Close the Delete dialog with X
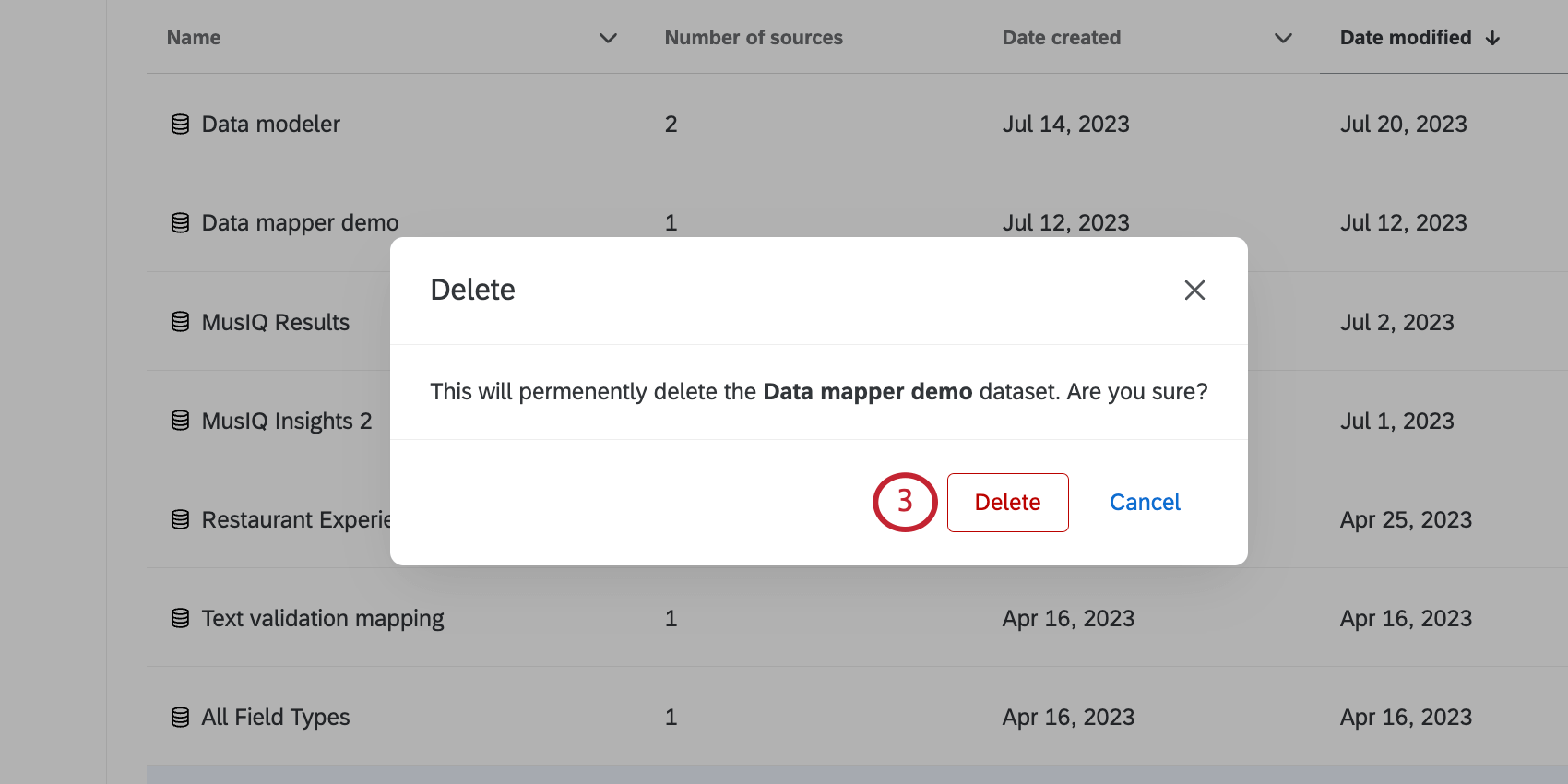Image resolution: width=1568 pixels, height=784 pixels. click(x=1194, y=291)
